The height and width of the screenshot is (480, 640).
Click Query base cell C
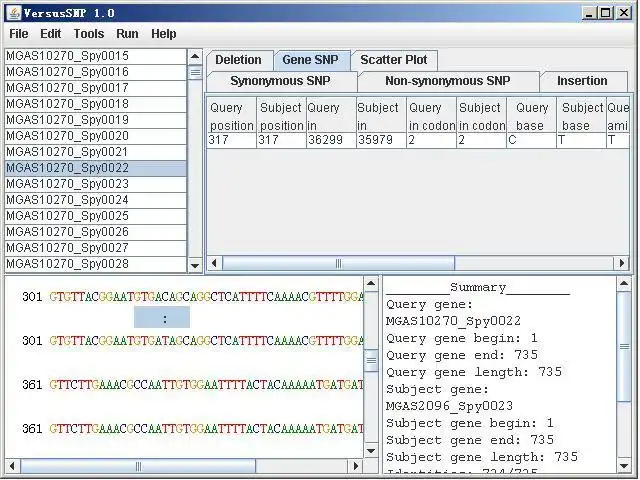(531, 140)
